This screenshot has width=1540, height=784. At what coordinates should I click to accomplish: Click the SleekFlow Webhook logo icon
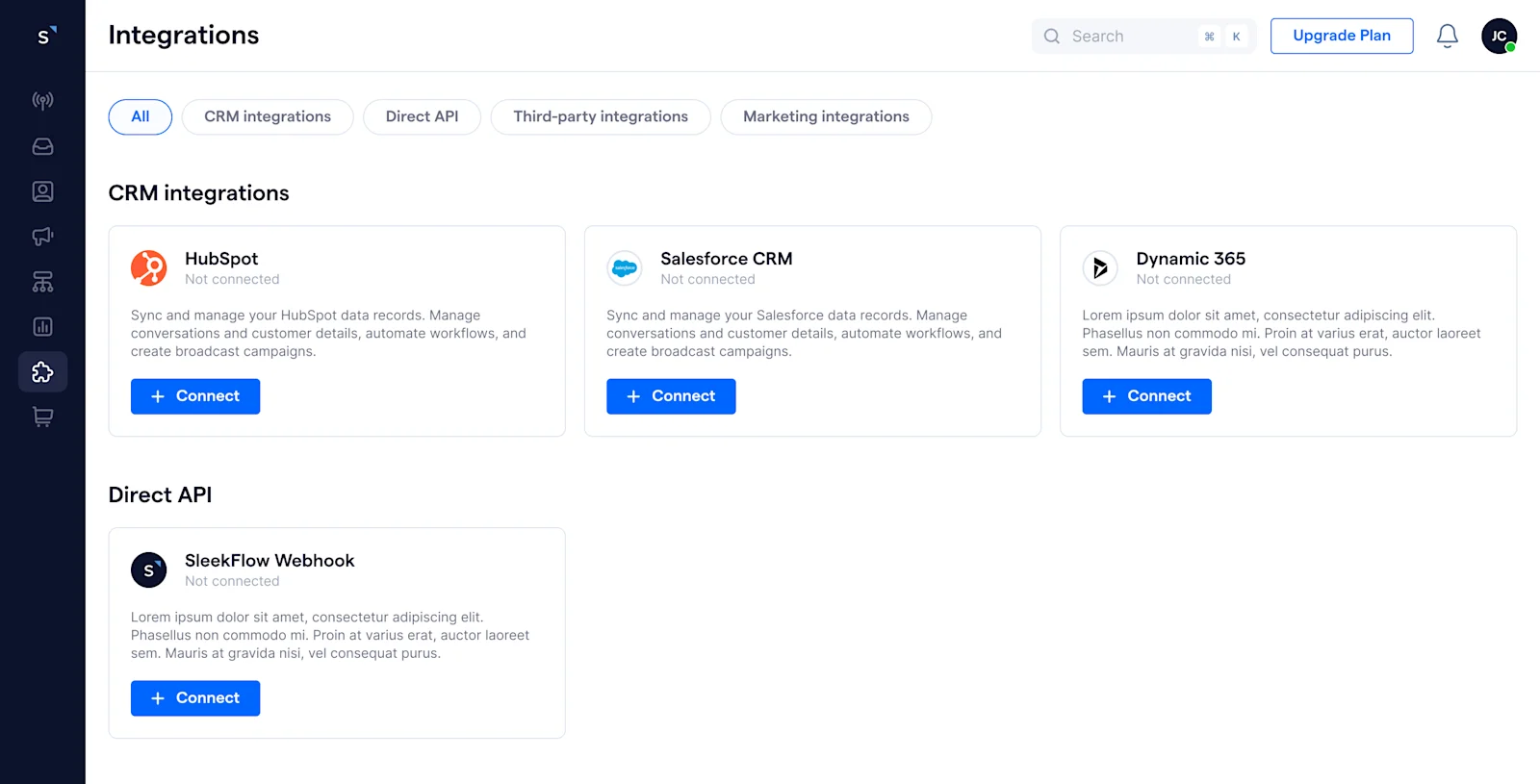[149, 570]
